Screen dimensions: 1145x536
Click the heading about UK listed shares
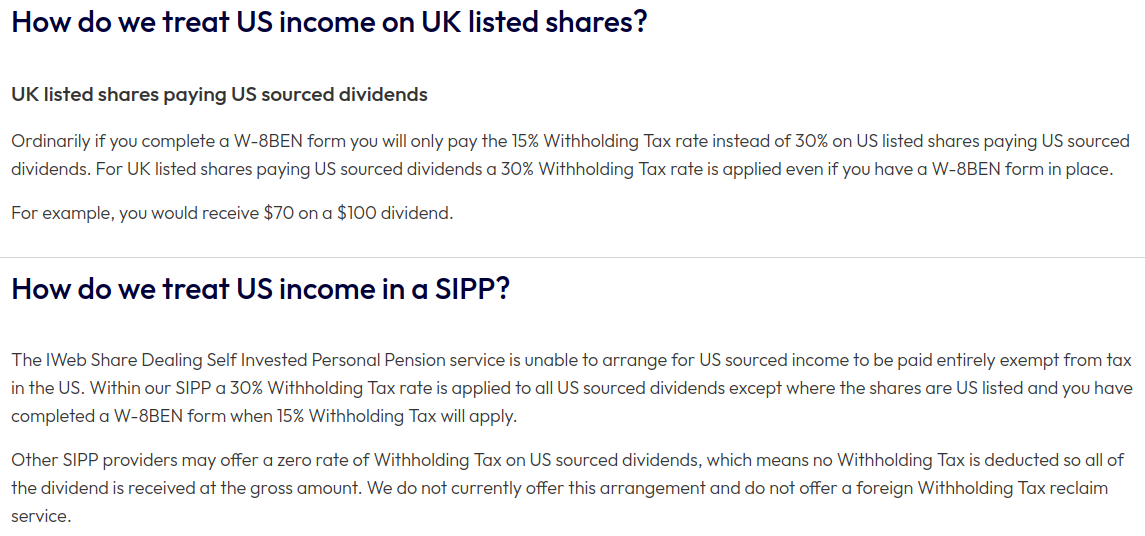pos(329,21)
